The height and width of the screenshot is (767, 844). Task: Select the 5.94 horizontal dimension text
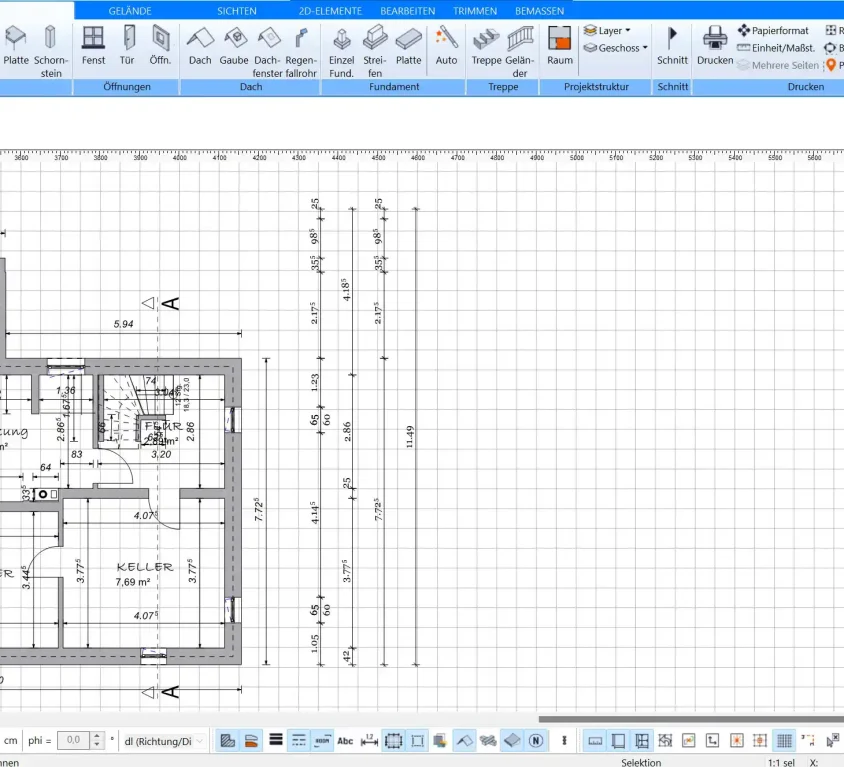(x=123, y=324)
